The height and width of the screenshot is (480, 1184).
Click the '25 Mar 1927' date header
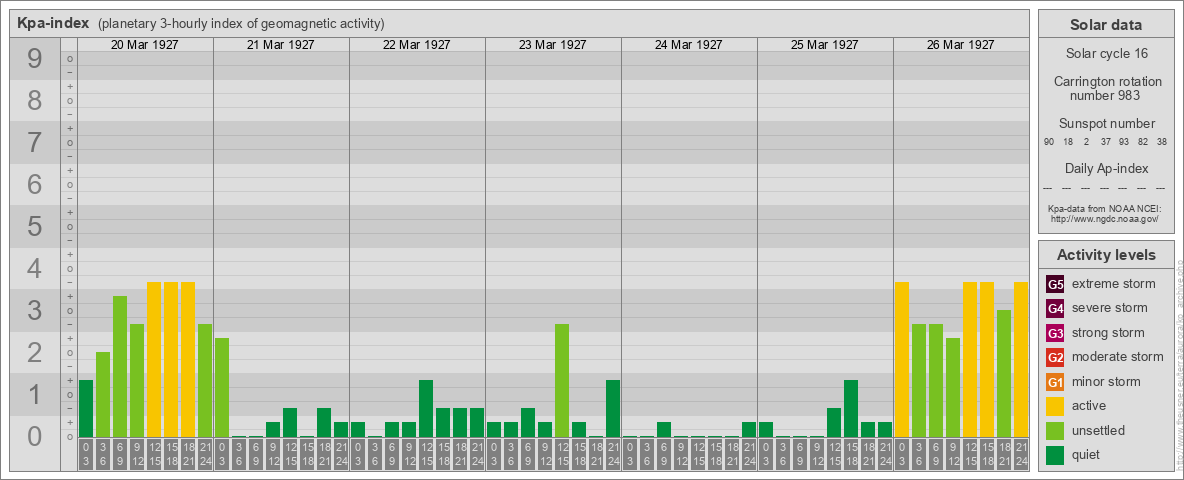tap(825, 45)
